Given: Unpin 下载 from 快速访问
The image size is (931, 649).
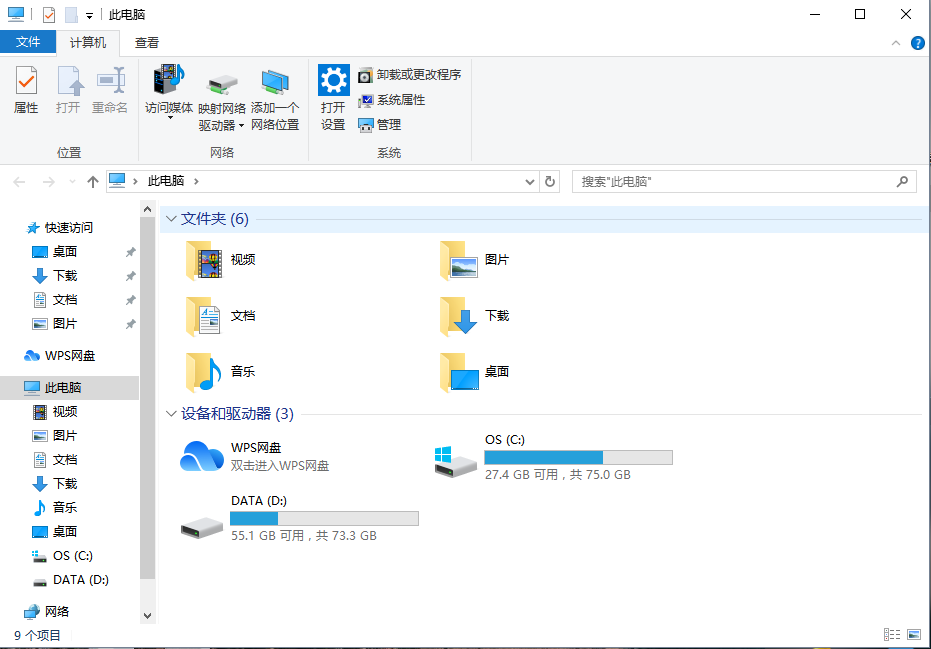Looking at the screenshot, I should coord(130,275).
